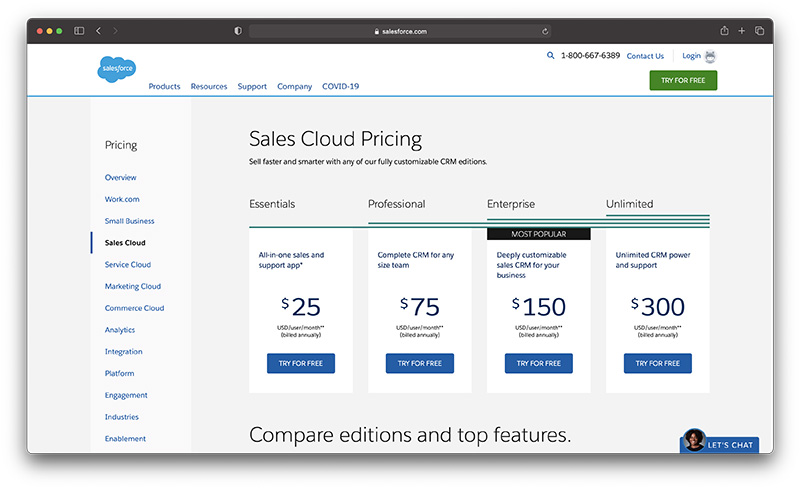Show the Safari tab overview icon
Viewport: 800px width, 489px height.
[759, 31]
